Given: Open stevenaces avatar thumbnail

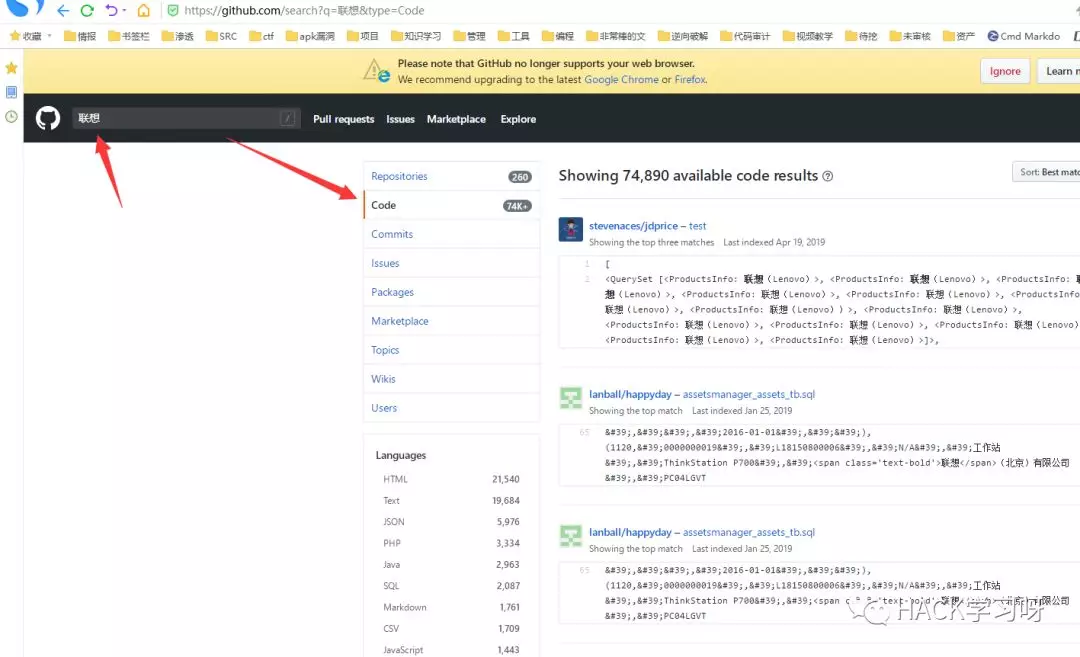Looking at the screenshot, I should coord(570,229).
